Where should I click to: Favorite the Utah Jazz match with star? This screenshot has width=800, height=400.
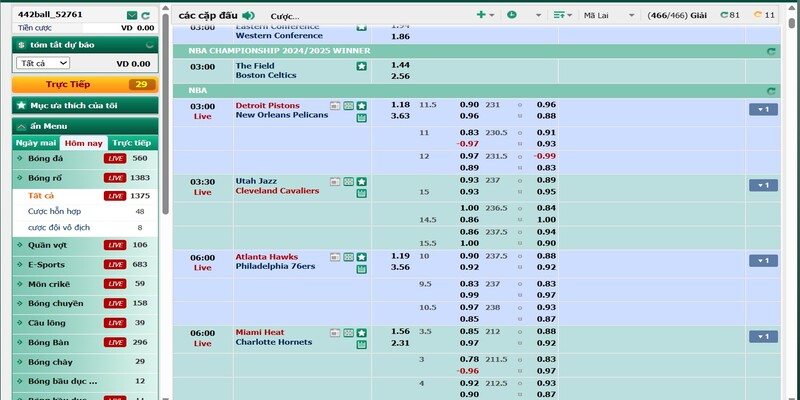[x=362, y=181]
